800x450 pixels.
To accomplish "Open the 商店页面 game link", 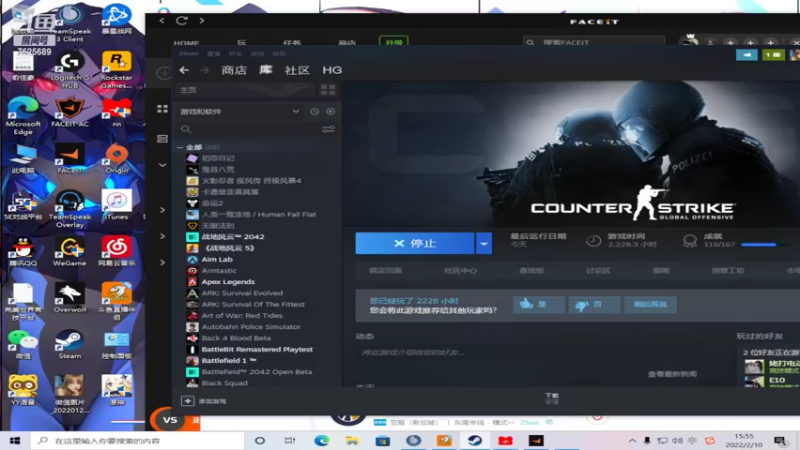I will point(385,270).
